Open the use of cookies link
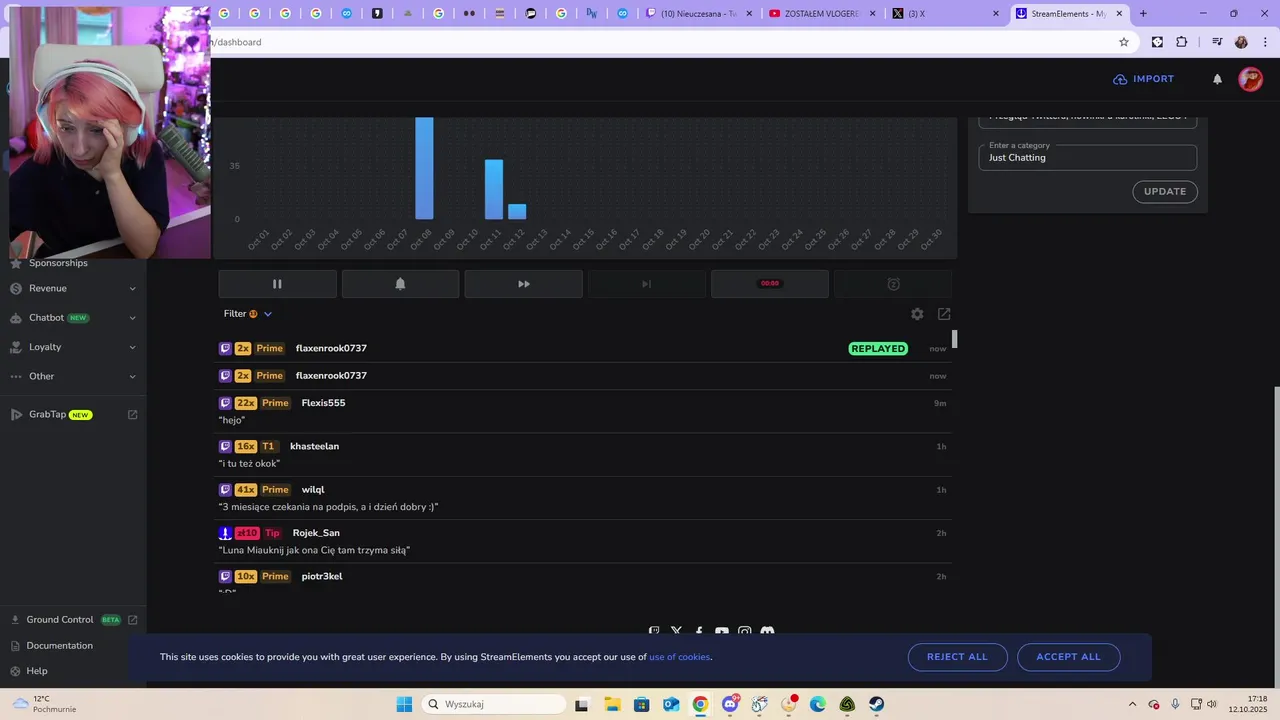1280x720 pixels. point(680,657)
